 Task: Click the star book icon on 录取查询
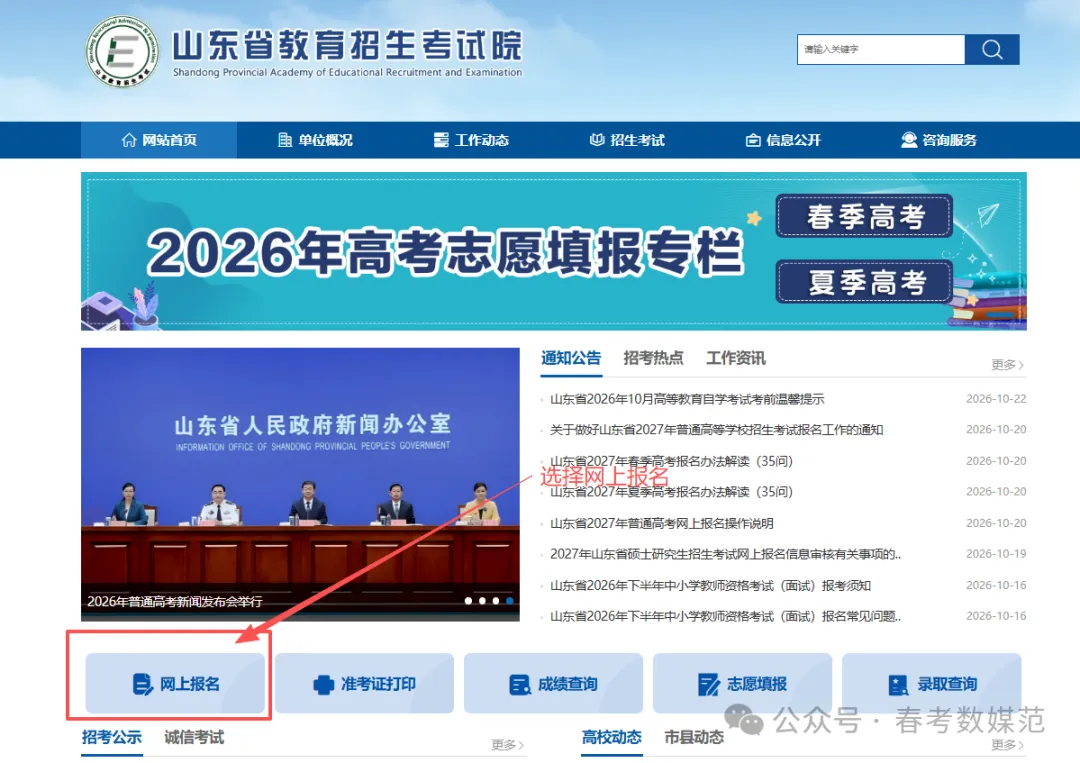pyautogui.click(x=897, y=684)
